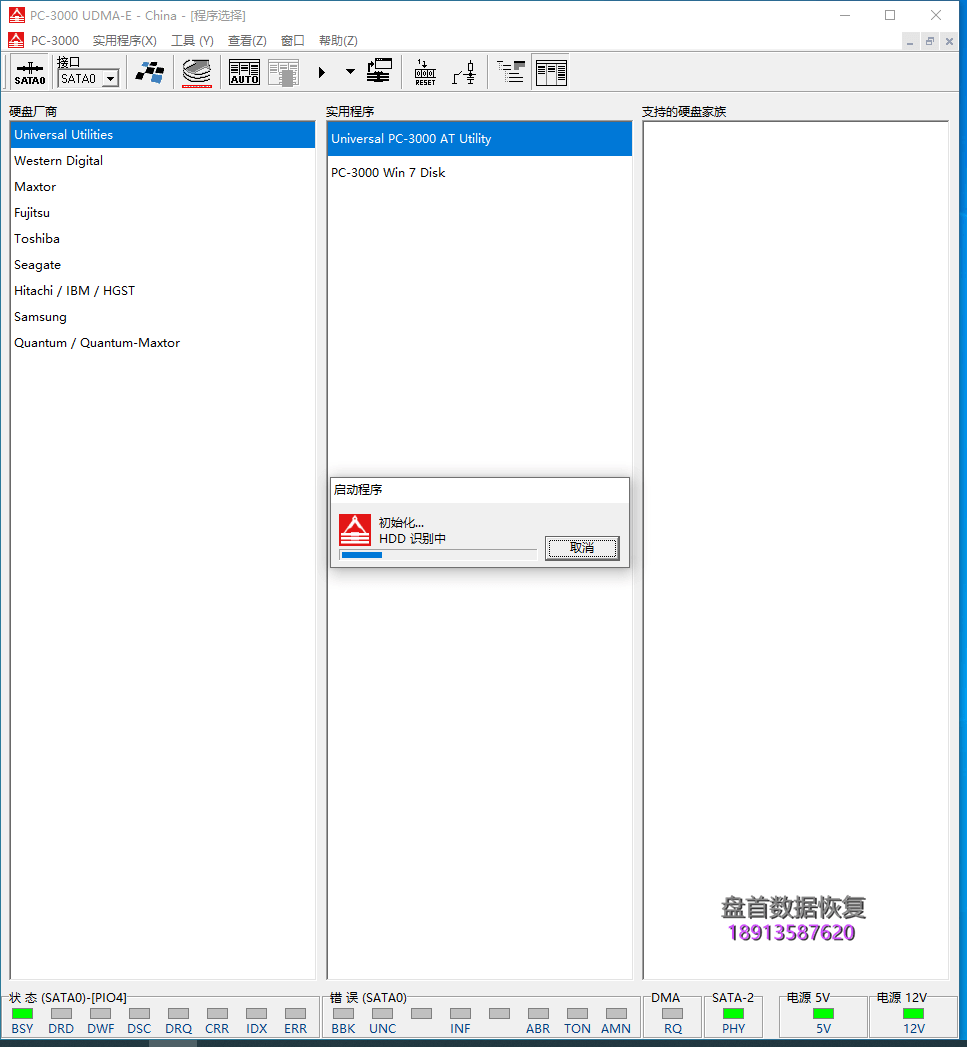This screenshot has height=1047, width=967.
Task: Open the 帮助(Z) menu
Action: pyautogui.click(x=338, y=41)
